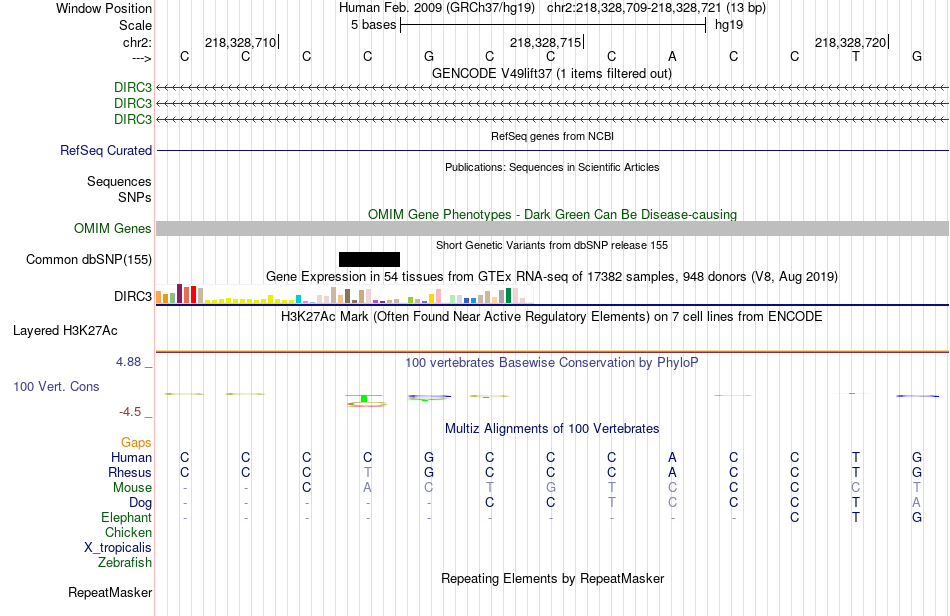
Task: Click the RefSeq Curated blue line item
Action: 553,150
